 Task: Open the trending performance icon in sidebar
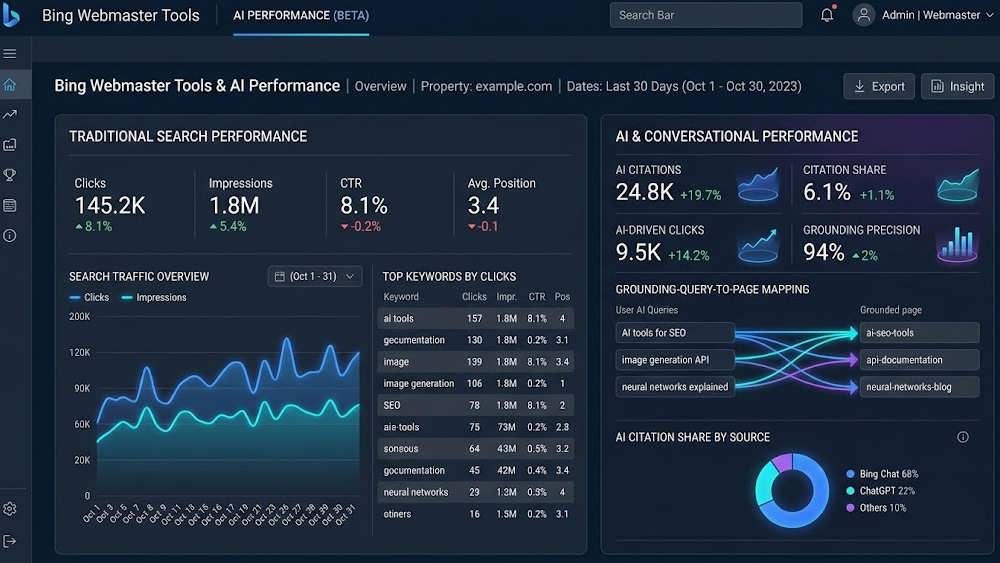[10, 115]
